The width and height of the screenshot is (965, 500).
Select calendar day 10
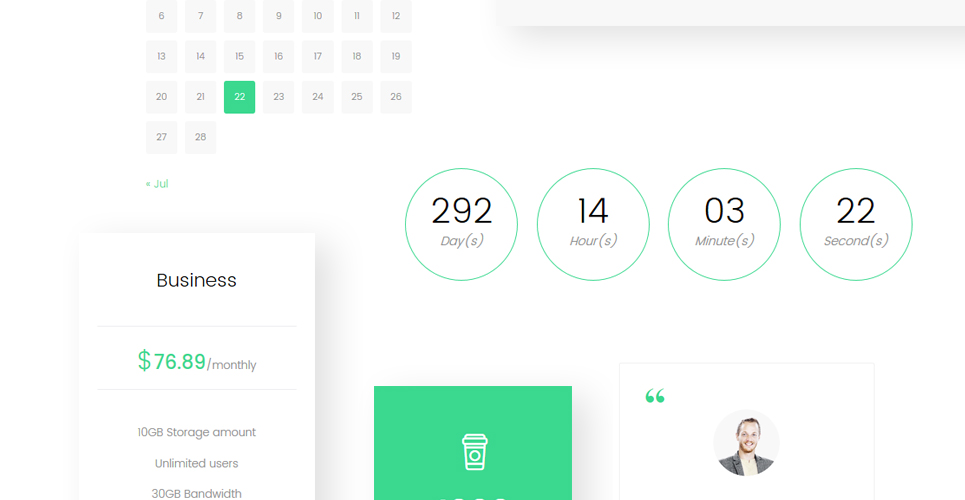[318, 16]
